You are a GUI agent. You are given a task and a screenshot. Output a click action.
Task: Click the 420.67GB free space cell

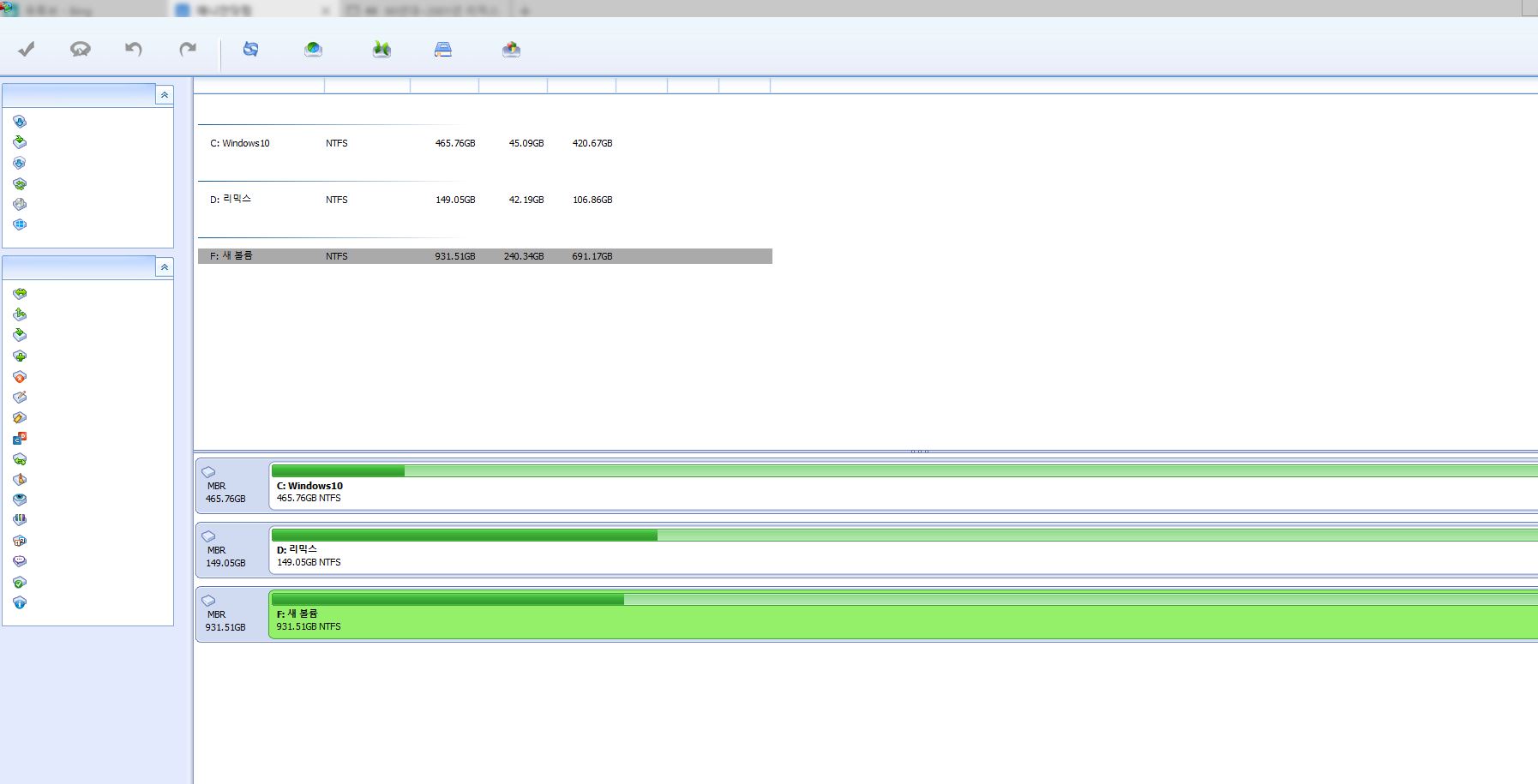pyautogui.click(x=592, y=143)
